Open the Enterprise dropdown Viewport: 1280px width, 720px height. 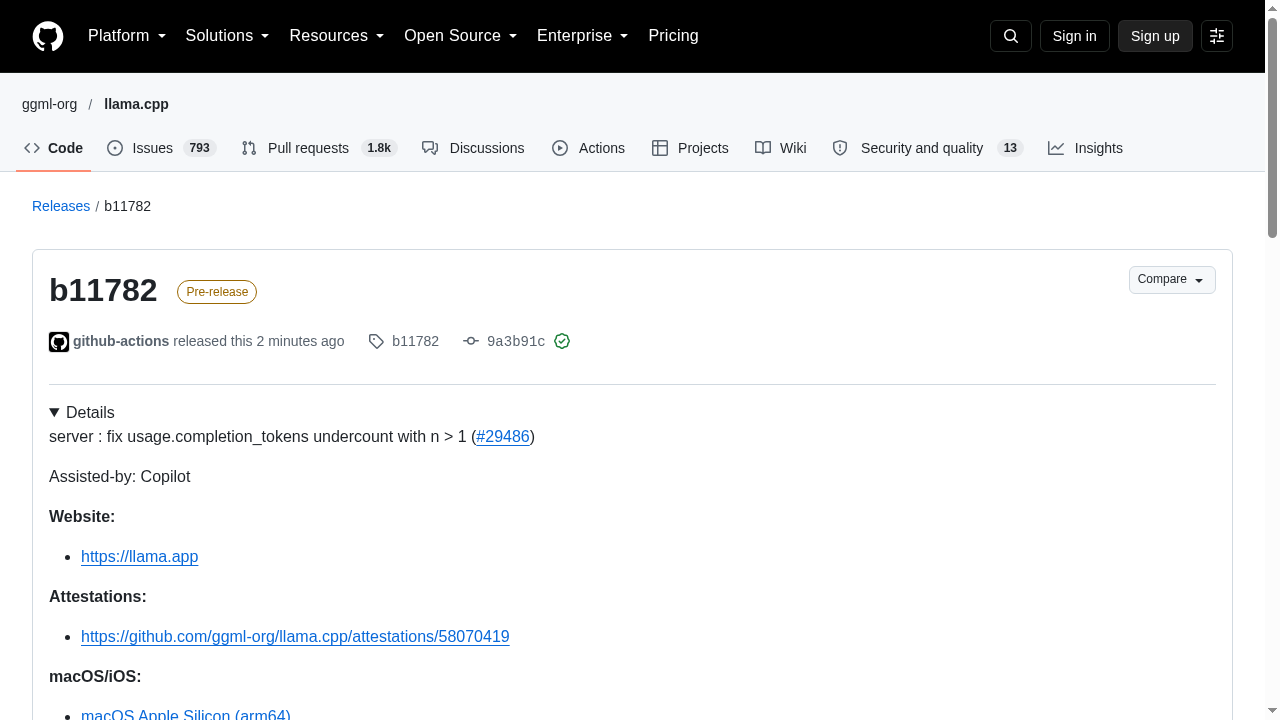(583, 36)
